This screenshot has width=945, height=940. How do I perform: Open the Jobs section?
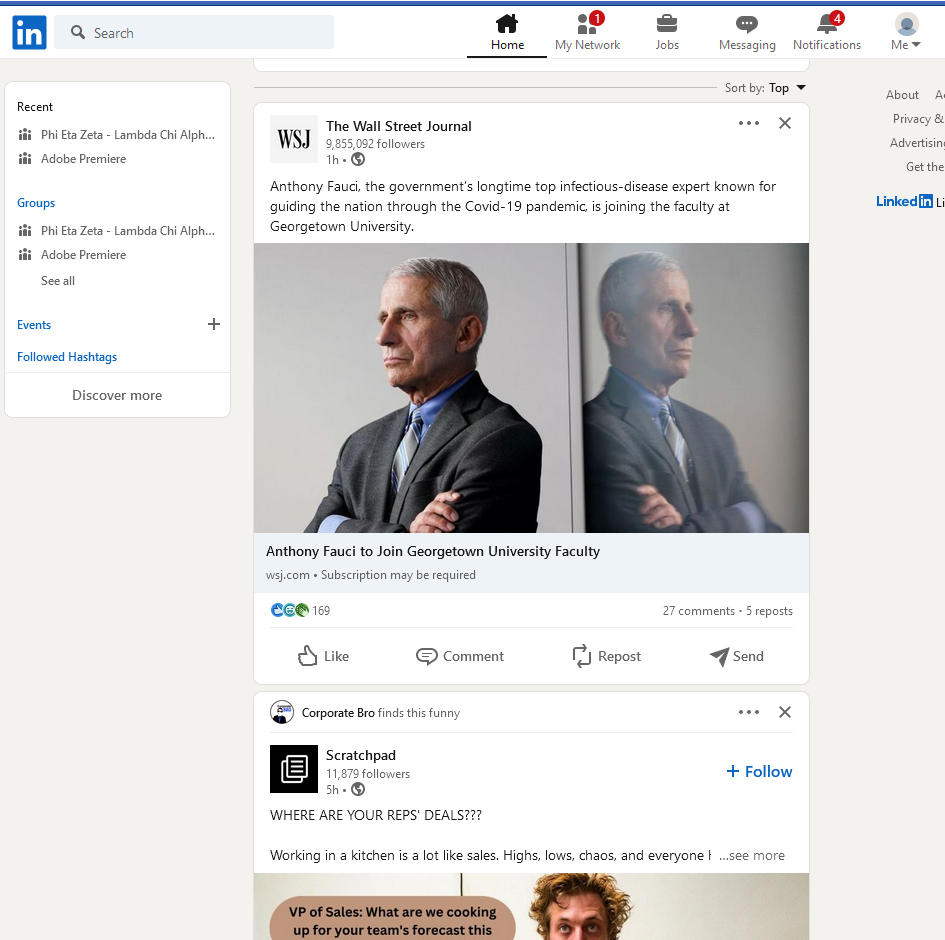tap(666, 32)
